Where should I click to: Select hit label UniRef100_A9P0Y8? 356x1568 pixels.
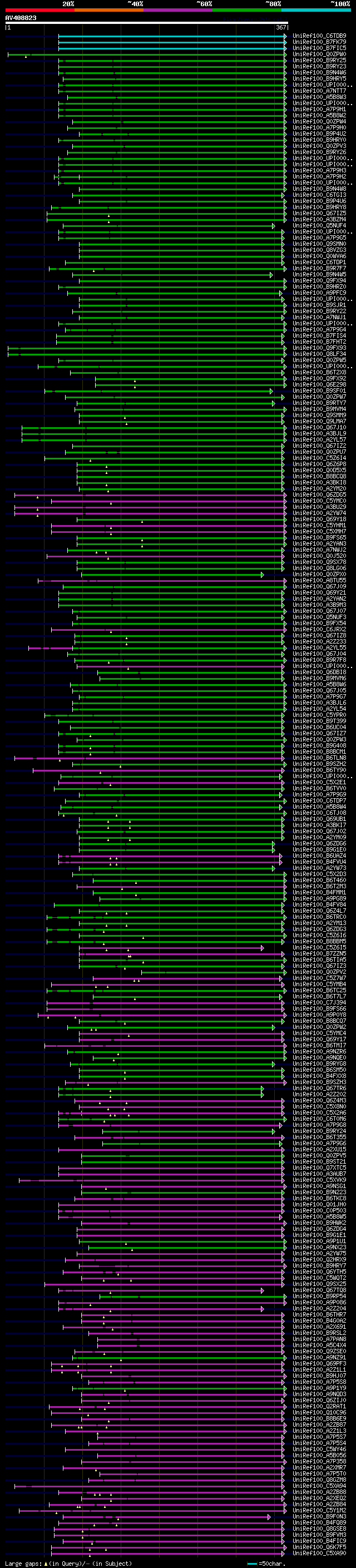(319, 1015)
